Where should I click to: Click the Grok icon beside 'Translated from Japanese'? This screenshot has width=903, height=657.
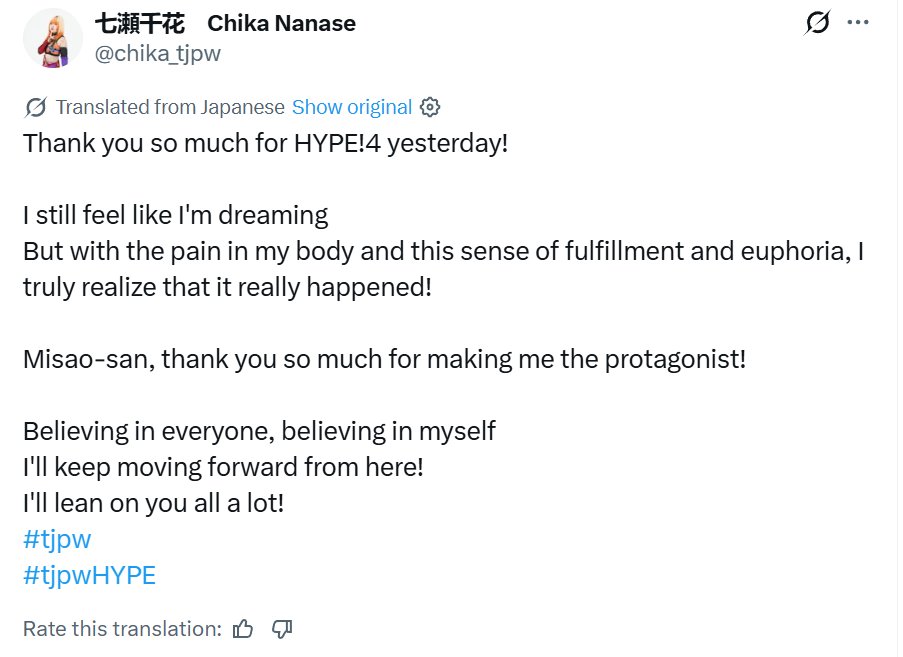pos(36,107)
